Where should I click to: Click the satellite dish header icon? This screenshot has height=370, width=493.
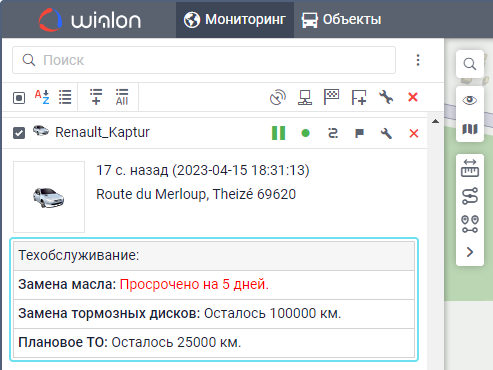pyautogui.click(x=278, y=97)
